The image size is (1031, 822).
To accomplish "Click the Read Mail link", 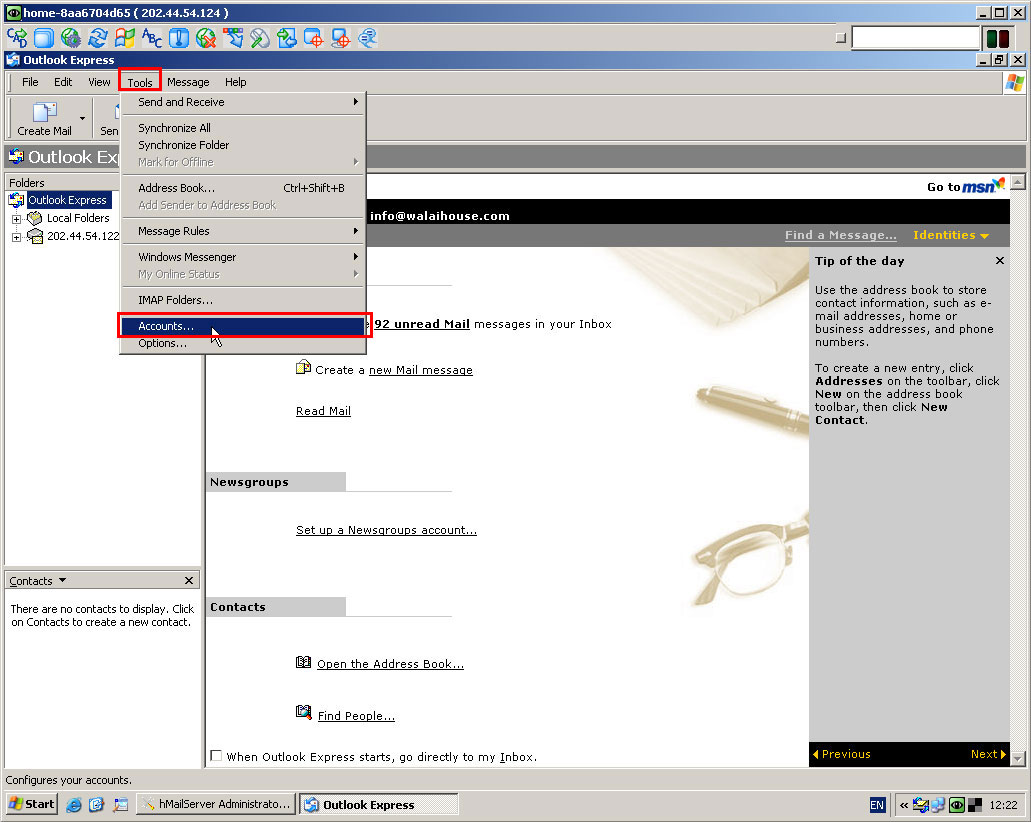I will 324,411.
